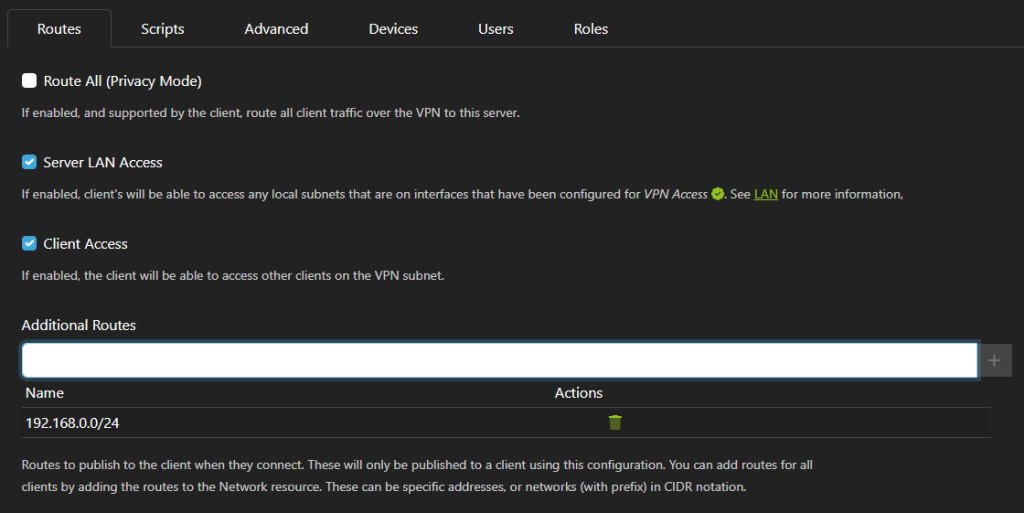This screenshot has width=1024, height=513.
Task: Click the Server LAN Access label text
Action: point(103,163)
